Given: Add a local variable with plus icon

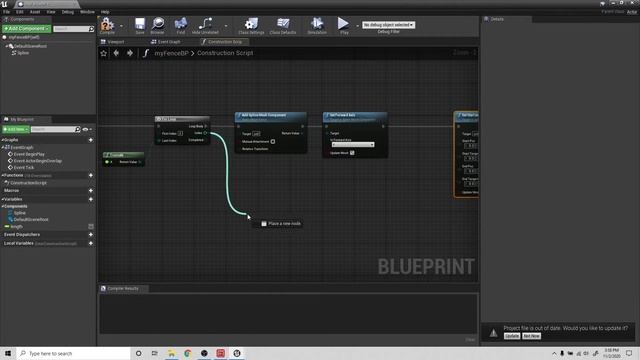Looking at the screenshot, I should 91,243.
